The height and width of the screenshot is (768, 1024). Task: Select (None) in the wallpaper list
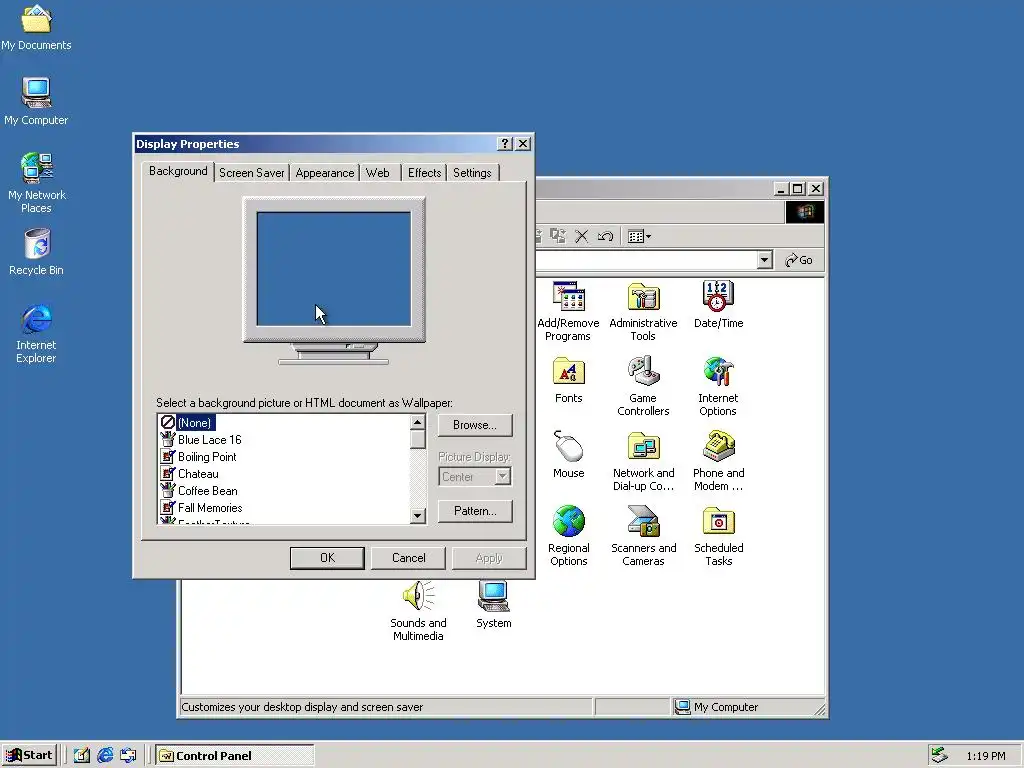point(195,423)
